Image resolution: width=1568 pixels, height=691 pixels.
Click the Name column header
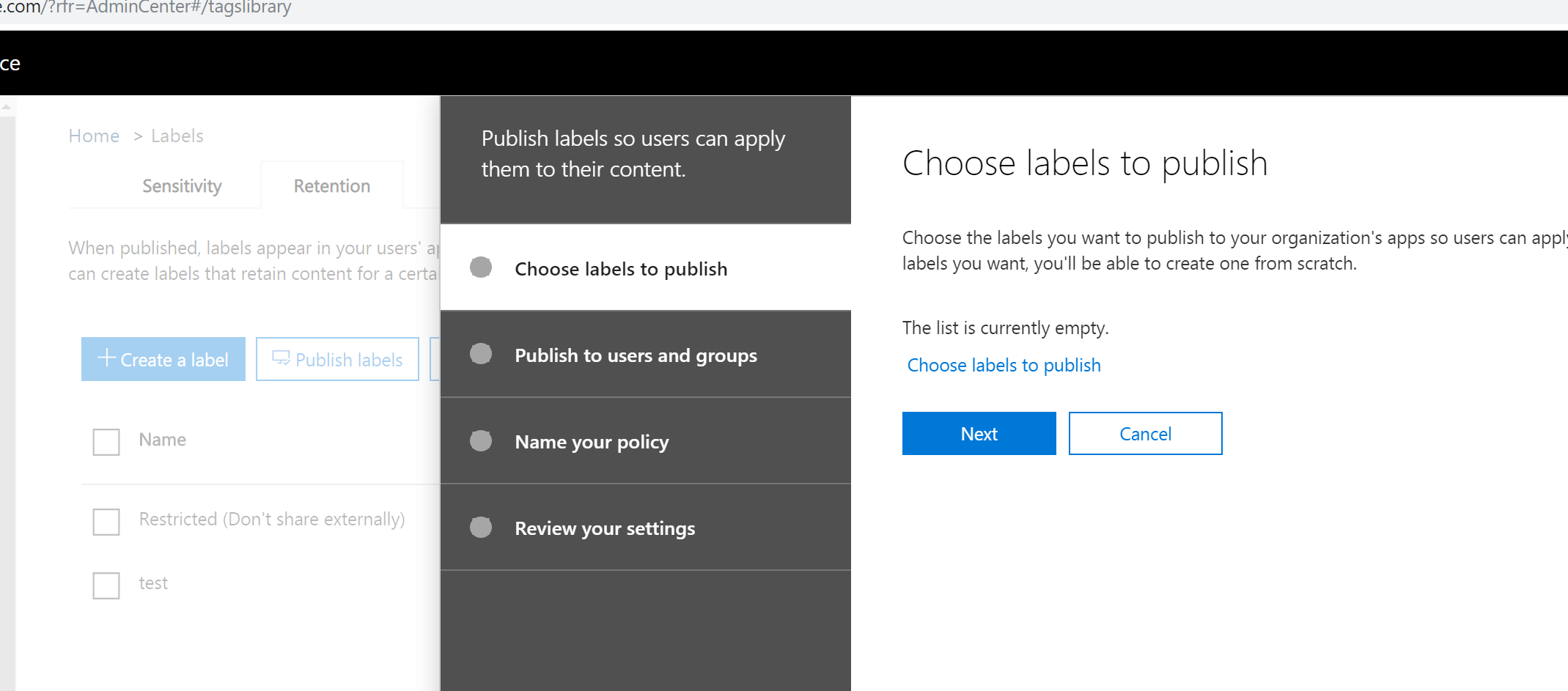pos(163,440)
